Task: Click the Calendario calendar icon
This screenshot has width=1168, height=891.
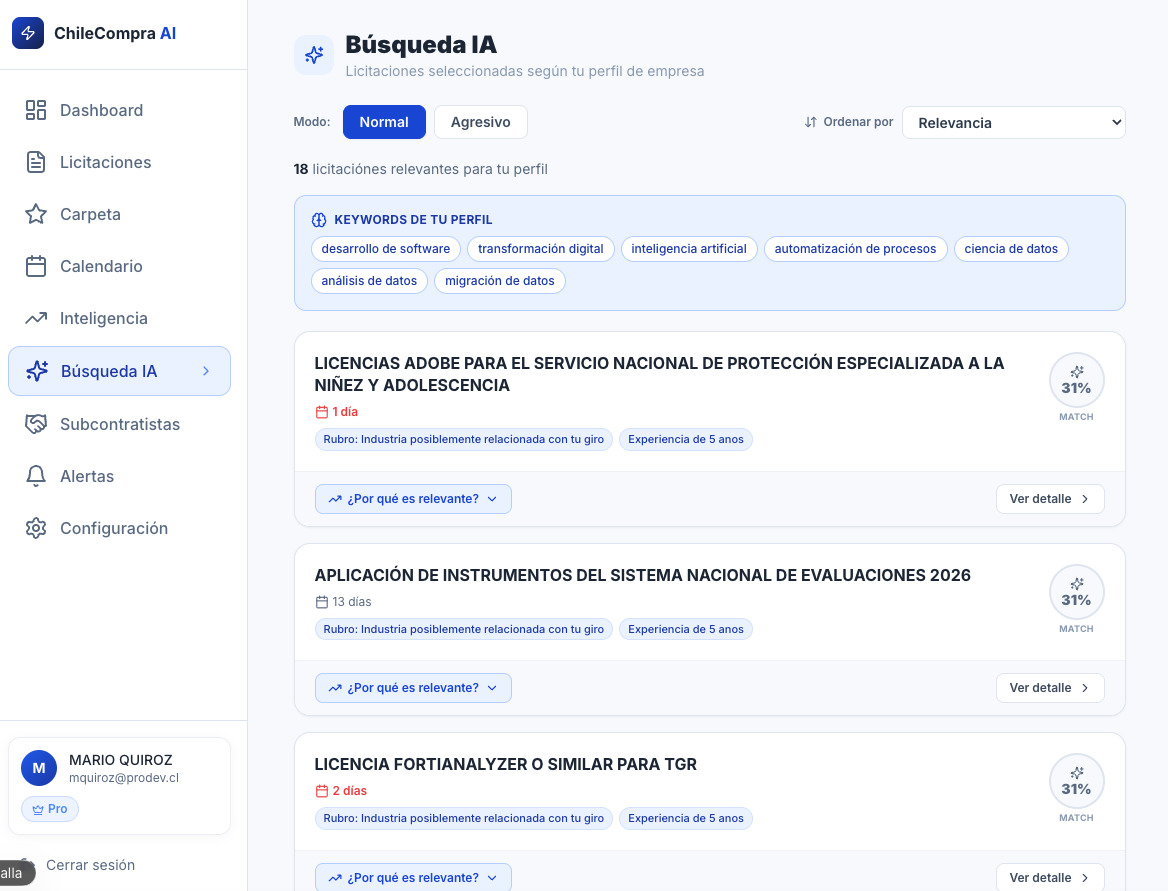Action: tap(36, 266)
